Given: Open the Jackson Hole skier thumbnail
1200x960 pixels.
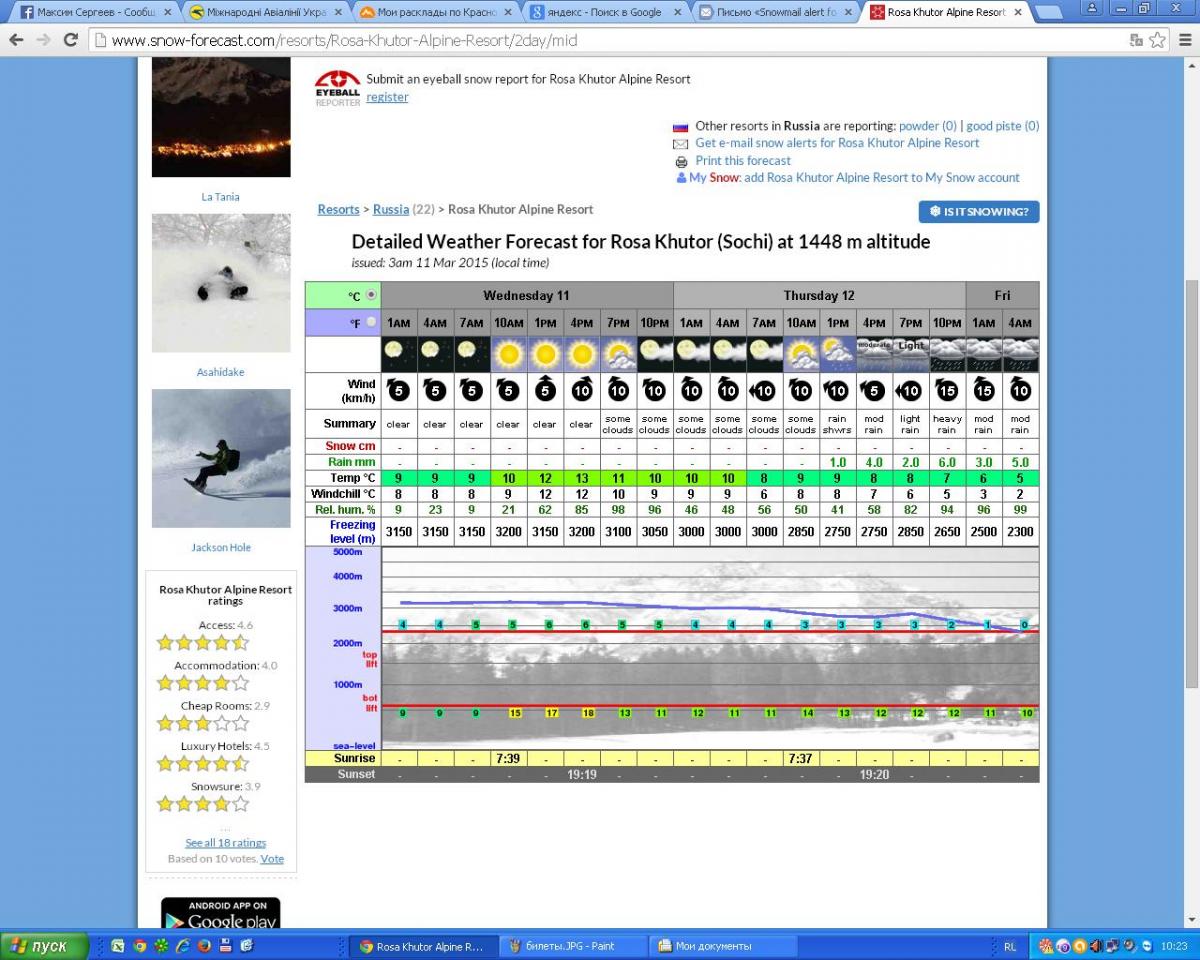Looking at the screenshot, I should point(221,458).
